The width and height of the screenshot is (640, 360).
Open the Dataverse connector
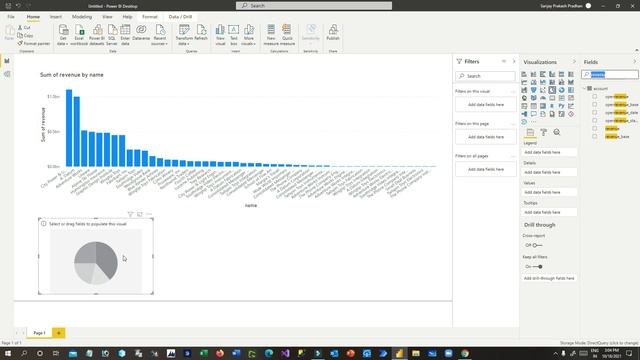tap(141, 32)
